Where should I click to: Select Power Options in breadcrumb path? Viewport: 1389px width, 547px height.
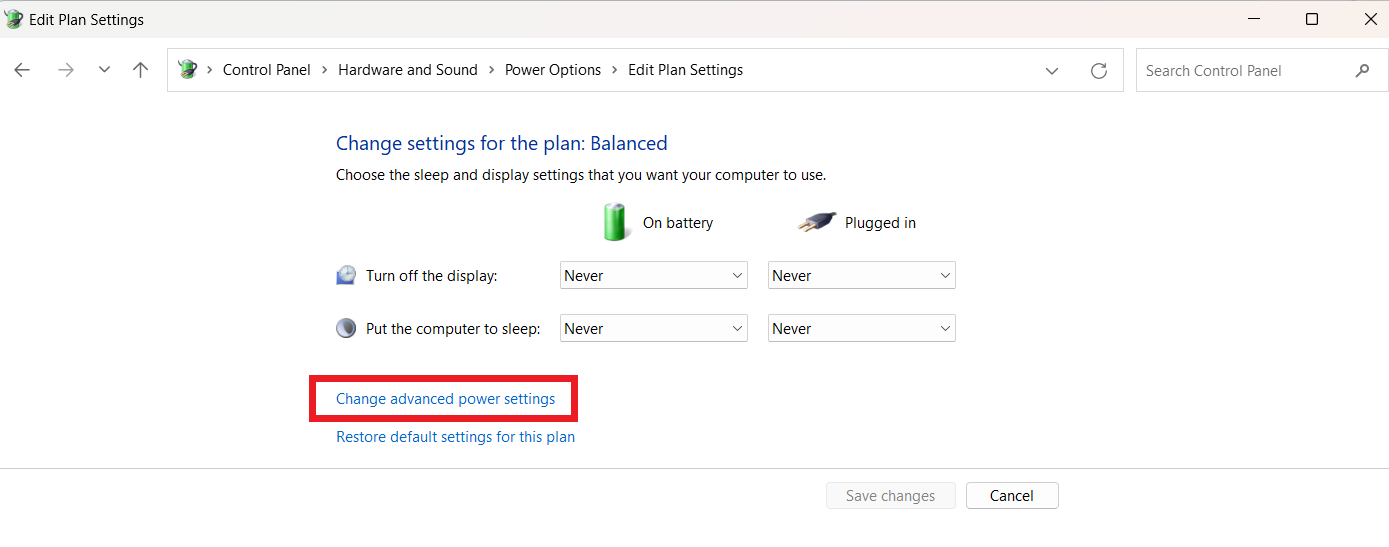point(552,70)
